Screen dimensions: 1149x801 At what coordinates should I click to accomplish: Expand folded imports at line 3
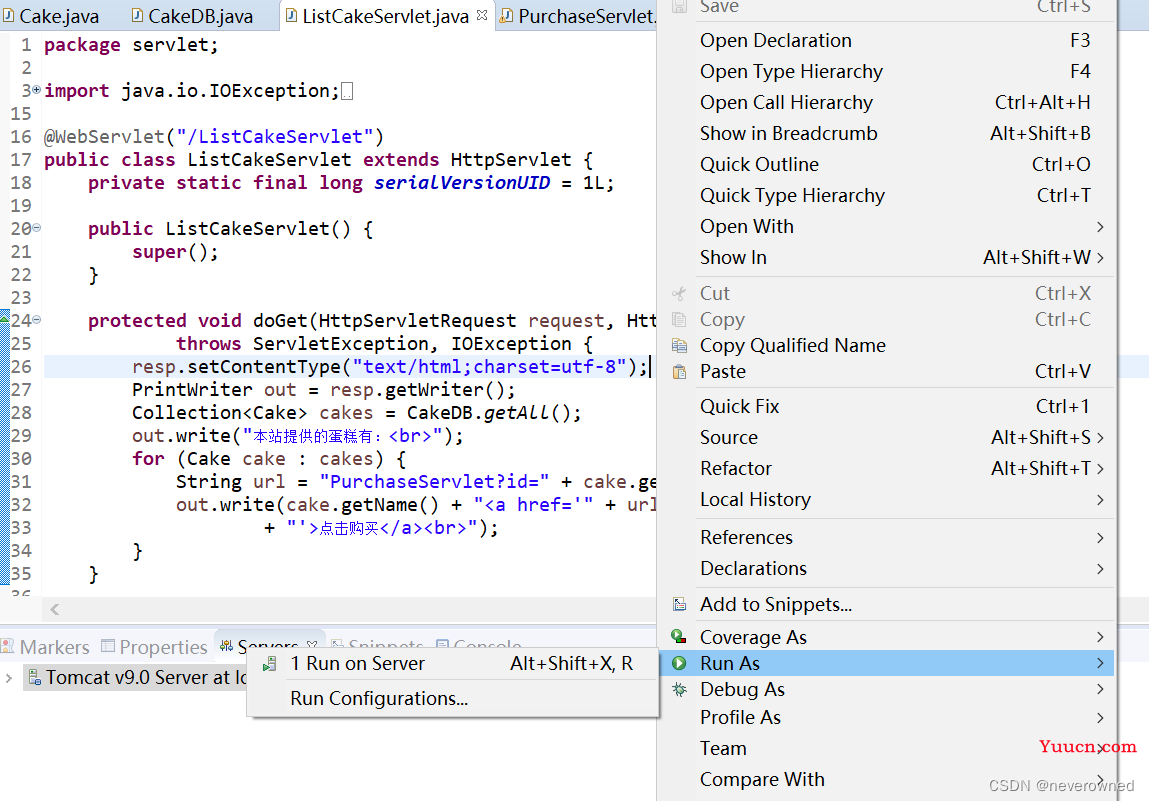(37, 90)
